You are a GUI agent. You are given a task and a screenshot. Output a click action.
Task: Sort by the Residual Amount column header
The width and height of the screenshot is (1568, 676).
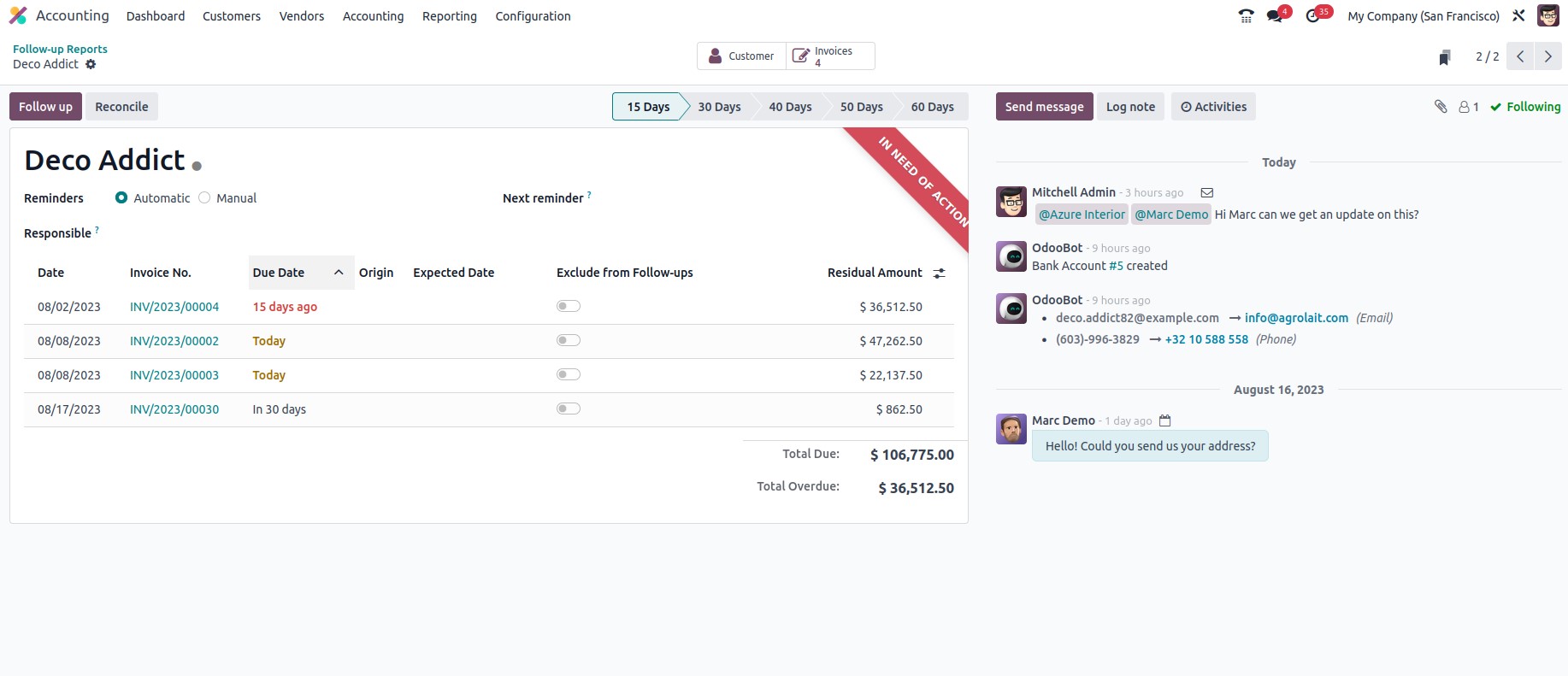coord(875,273)
